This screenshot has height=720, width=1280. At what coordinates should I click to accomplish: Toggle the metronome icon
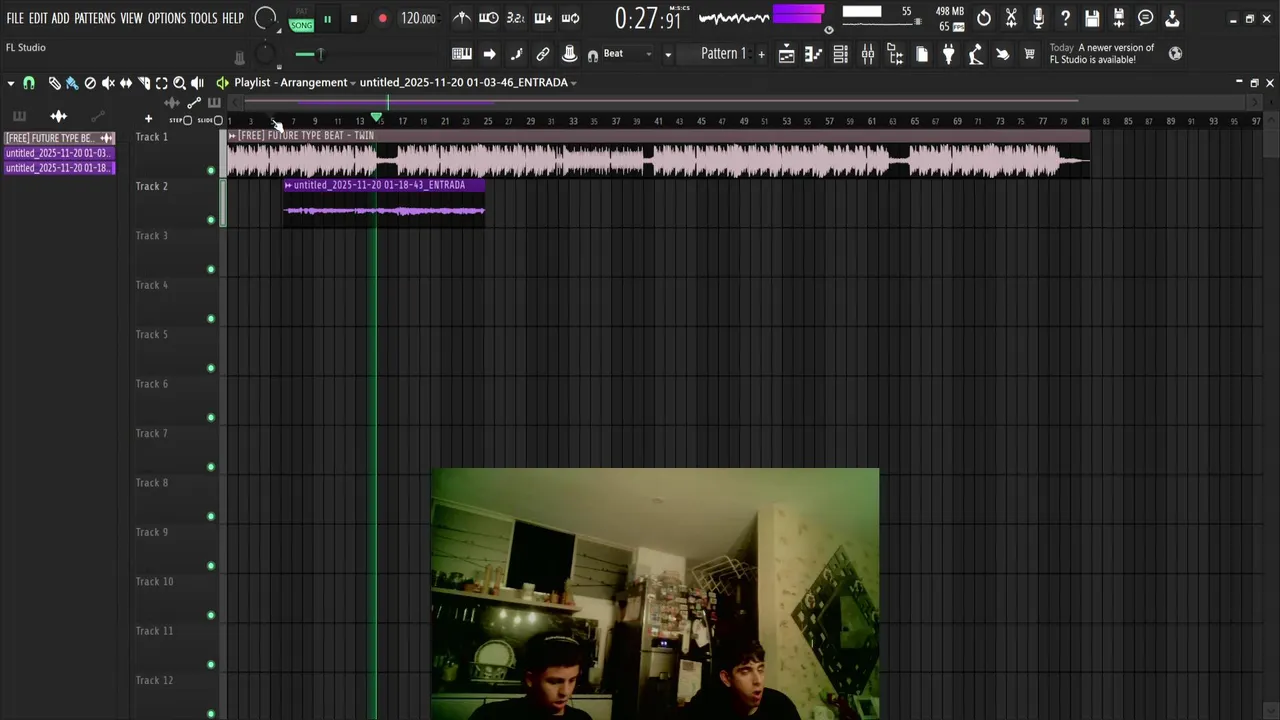(x=462, y=18)
